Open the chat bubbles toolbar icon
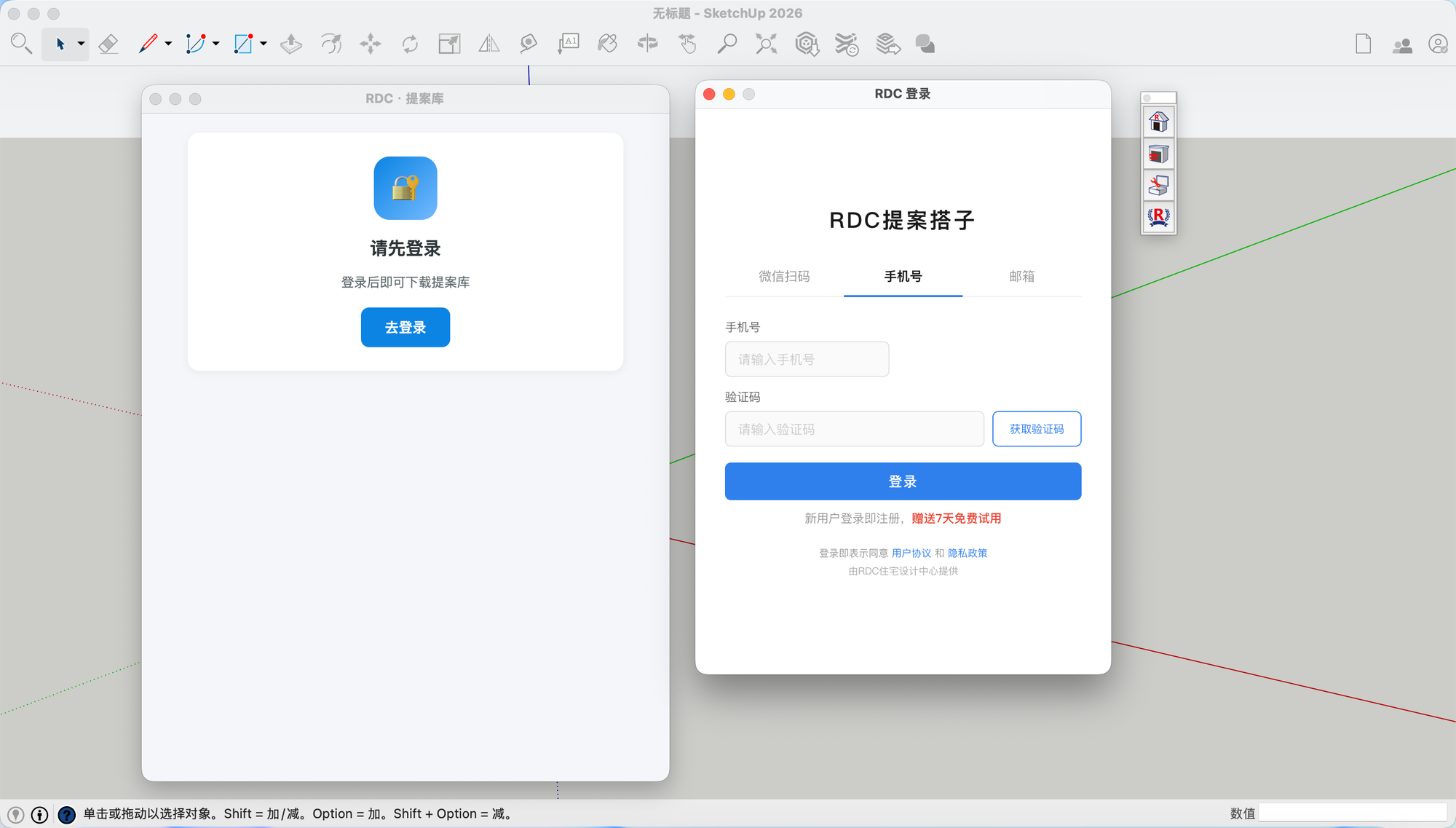The height and width of the screenshot is (828, 1456). (x=925, y=44)
